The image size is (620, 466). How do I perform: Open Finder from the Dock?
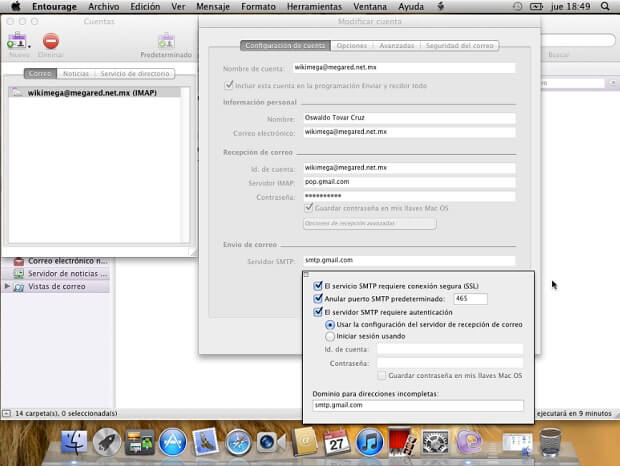(74, 442)
